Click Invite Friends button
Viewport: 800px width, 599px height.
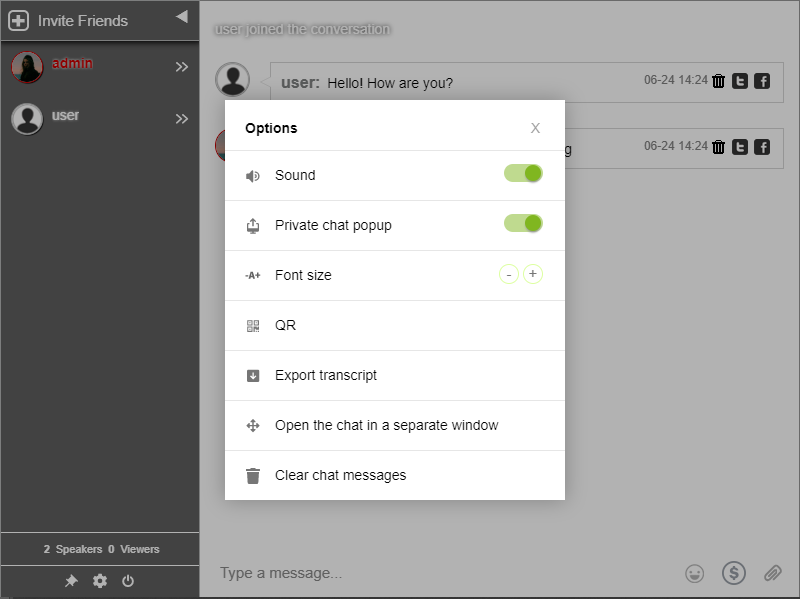point(68,21)
